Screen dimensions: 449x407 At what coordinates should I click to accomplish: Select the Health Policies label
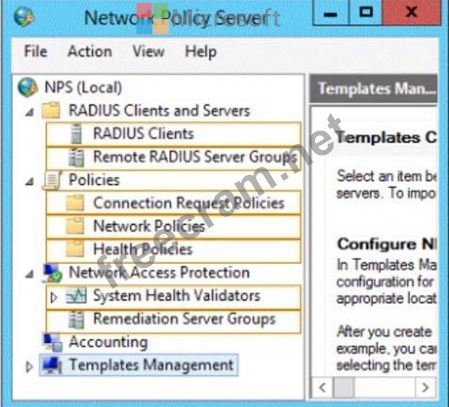(x=143, y=249)
